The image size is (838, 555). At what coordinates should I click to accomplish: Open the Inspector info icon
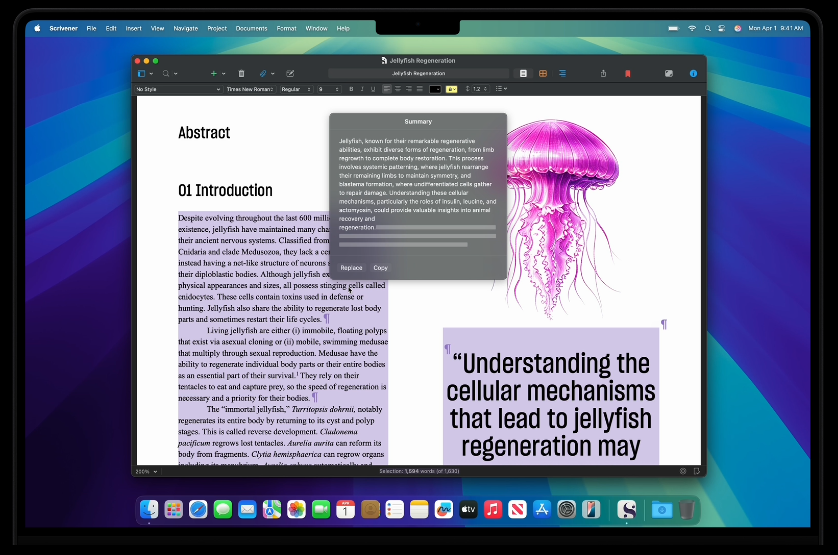coord(694,73)
